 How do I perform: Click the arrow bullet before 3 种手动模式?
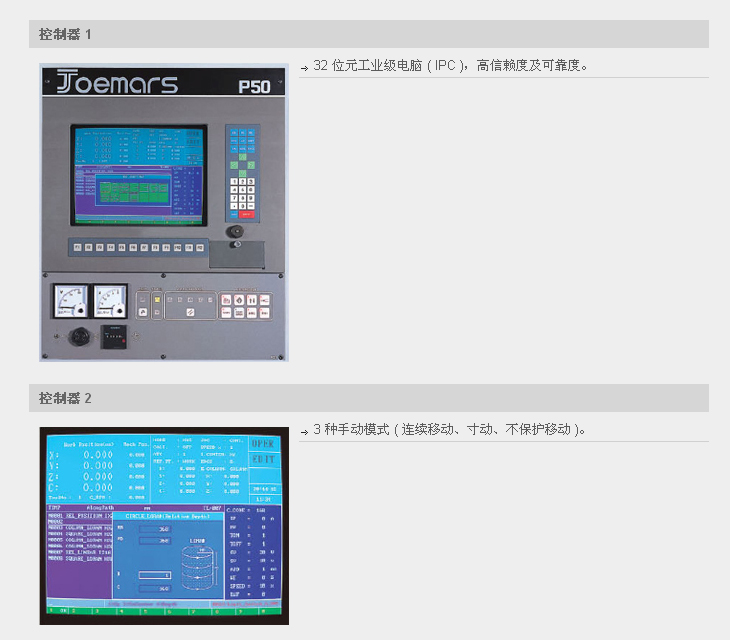tap(304, 431)
